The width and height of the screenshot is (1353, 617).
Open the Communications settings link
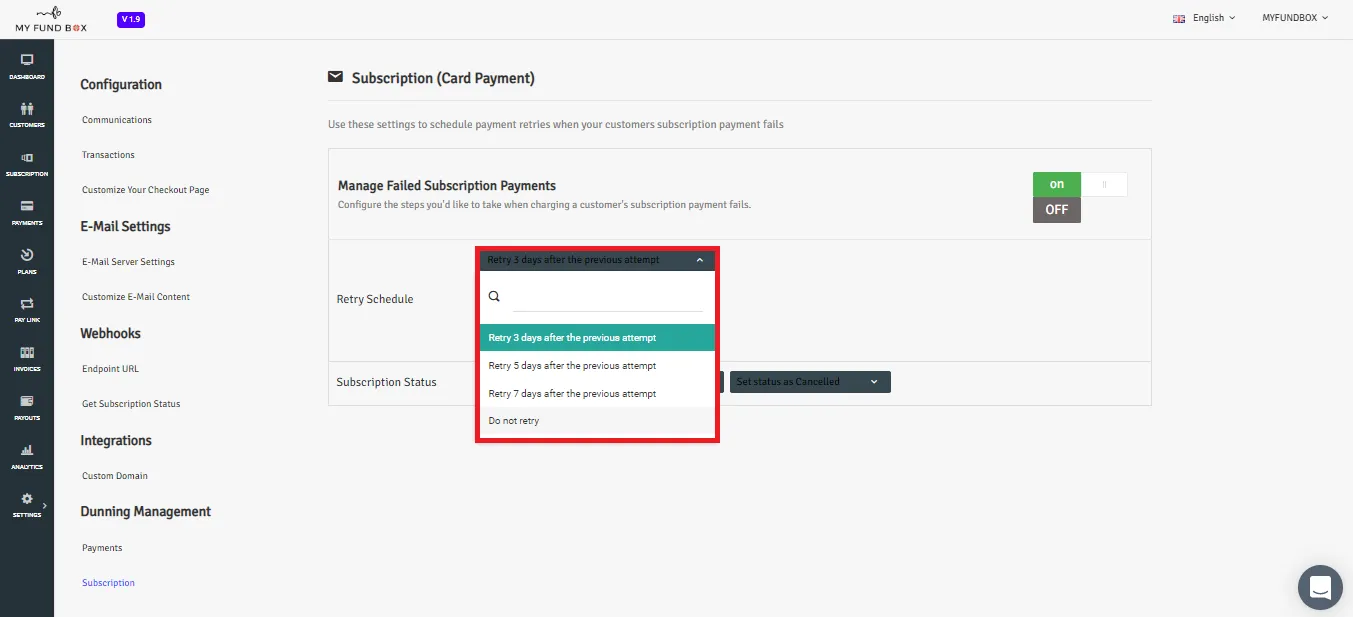(117, 120)
